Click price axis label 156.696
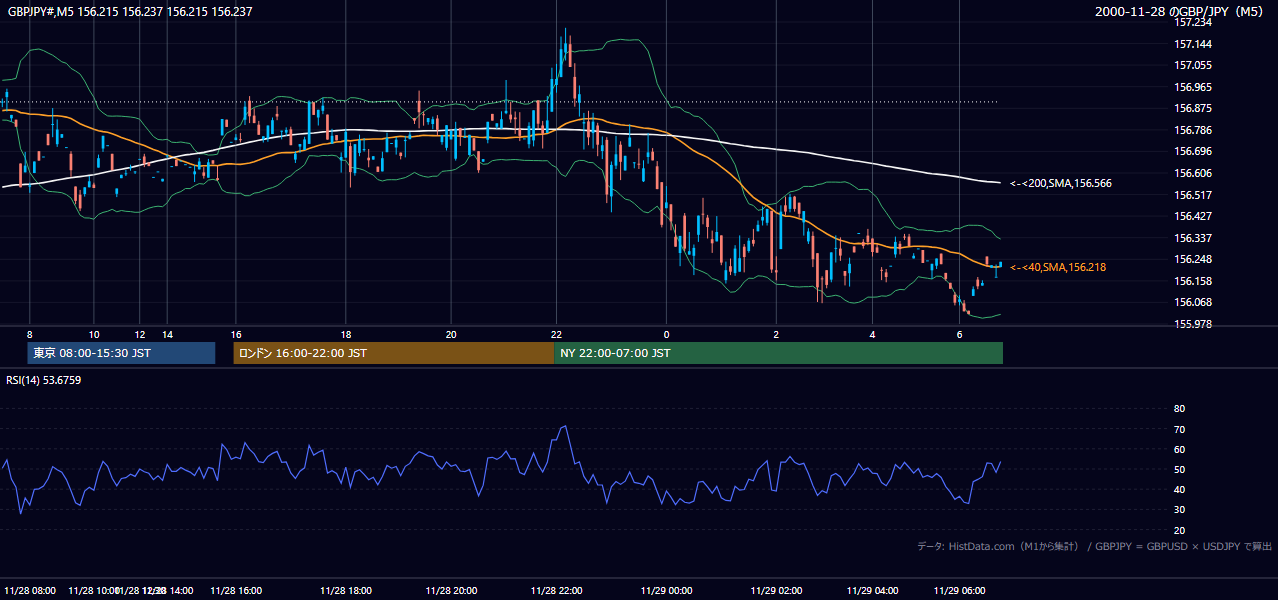Image resolution: width=1278 pixels, height=600 pixels. click(x=1193, y=151)
